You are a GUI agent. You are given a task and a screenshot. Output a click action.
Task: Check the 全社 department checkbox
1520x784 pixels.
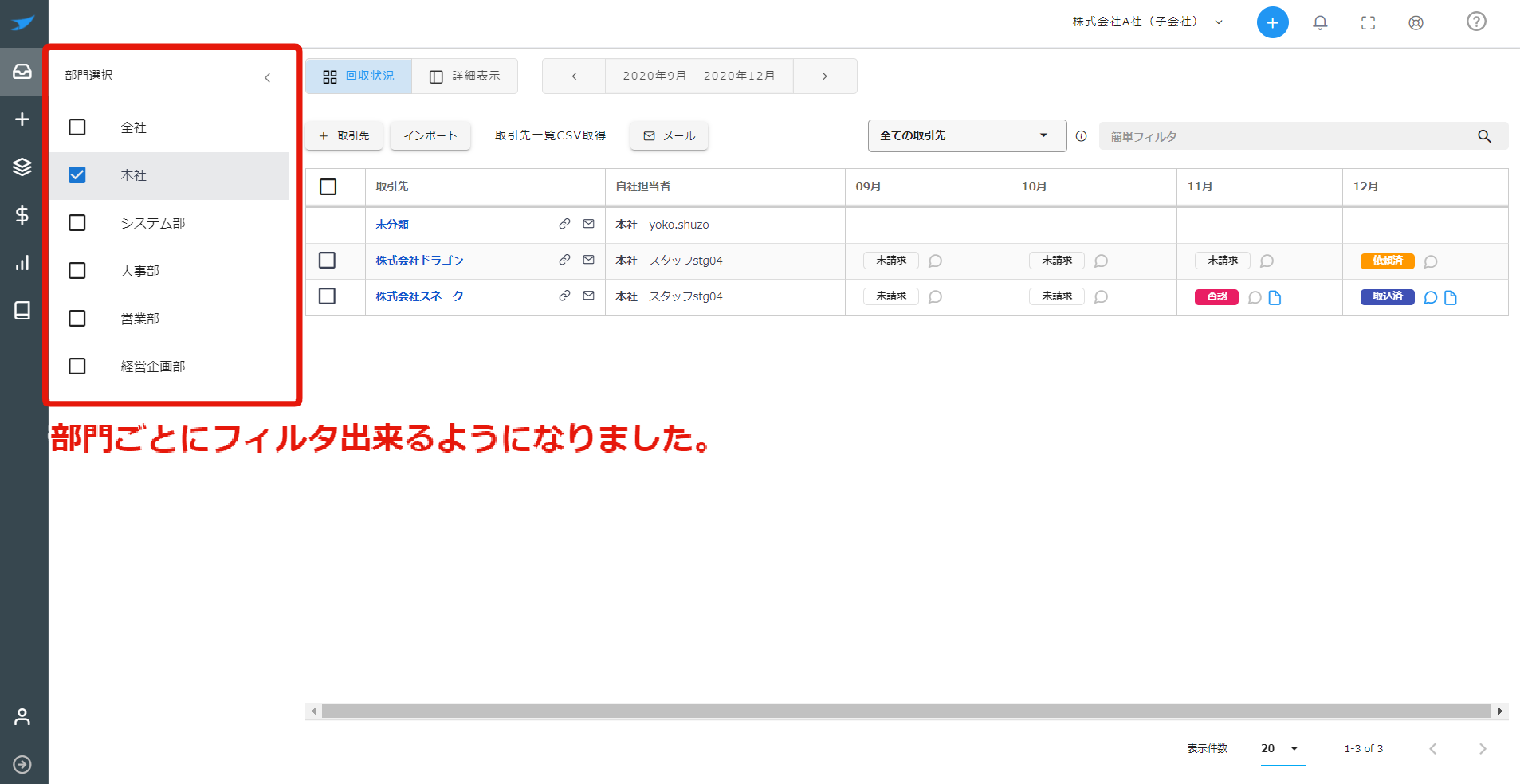77,127
